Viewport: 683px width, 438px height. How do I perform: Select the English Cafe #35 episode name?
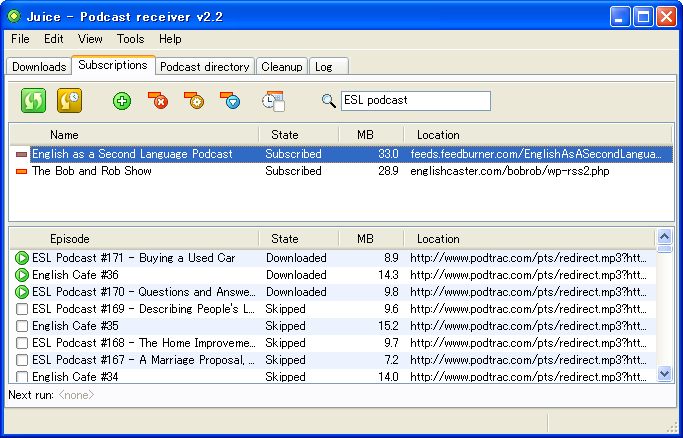pos(75,326)
